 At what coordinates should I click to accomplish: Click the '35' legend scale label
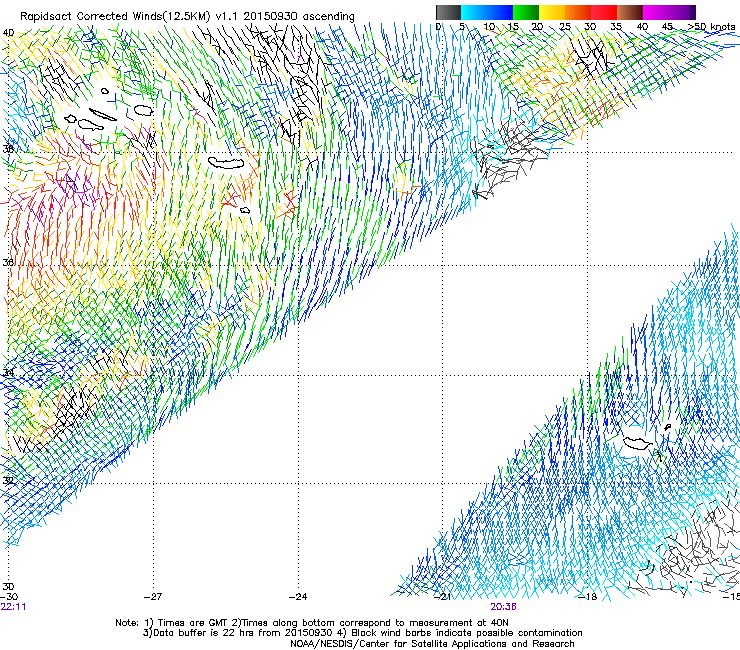(616, 26)
